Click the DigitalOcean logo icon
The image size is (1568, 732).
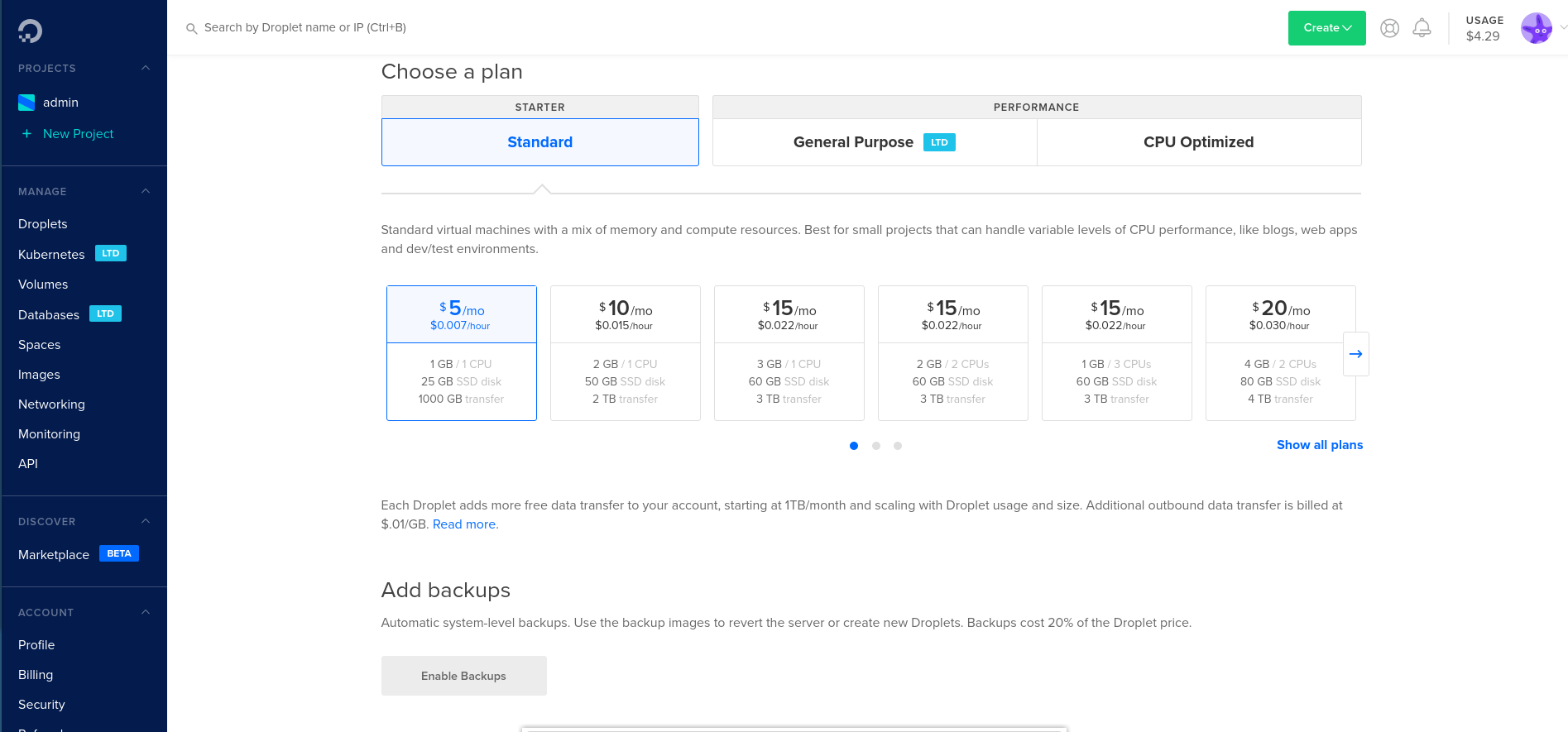click(30, 31)
